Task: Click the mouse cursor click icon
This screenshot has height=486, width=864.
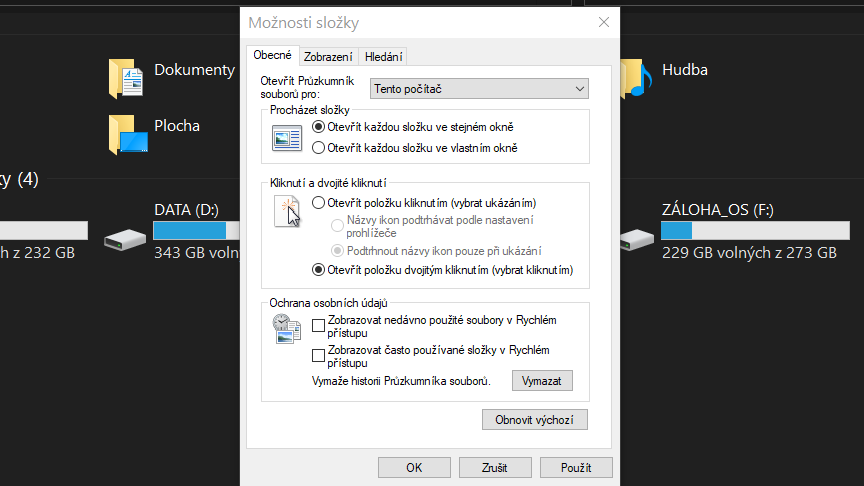Action: point(288,212)
